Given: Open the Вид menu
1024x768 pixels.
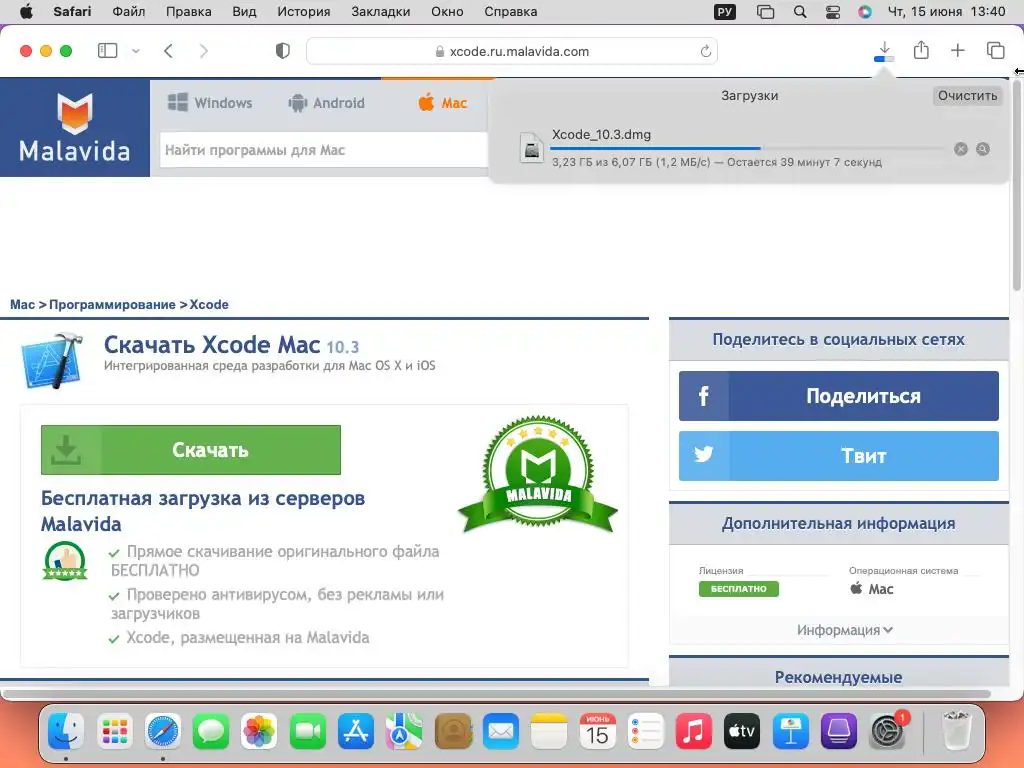Looking at the screenshot, I should 244,12.
